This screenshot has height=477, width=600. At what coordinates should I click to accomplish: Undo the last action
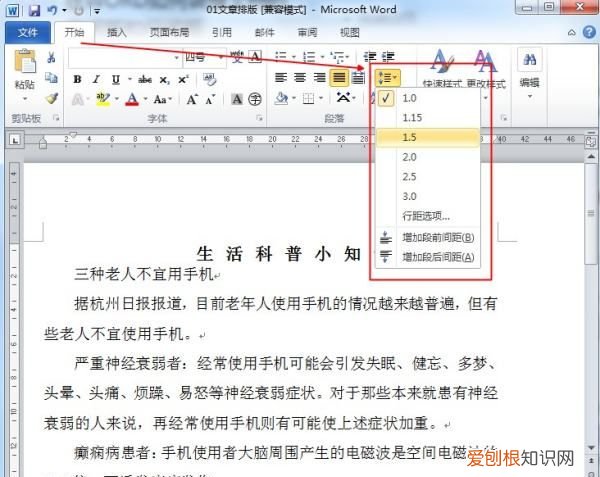52,10
